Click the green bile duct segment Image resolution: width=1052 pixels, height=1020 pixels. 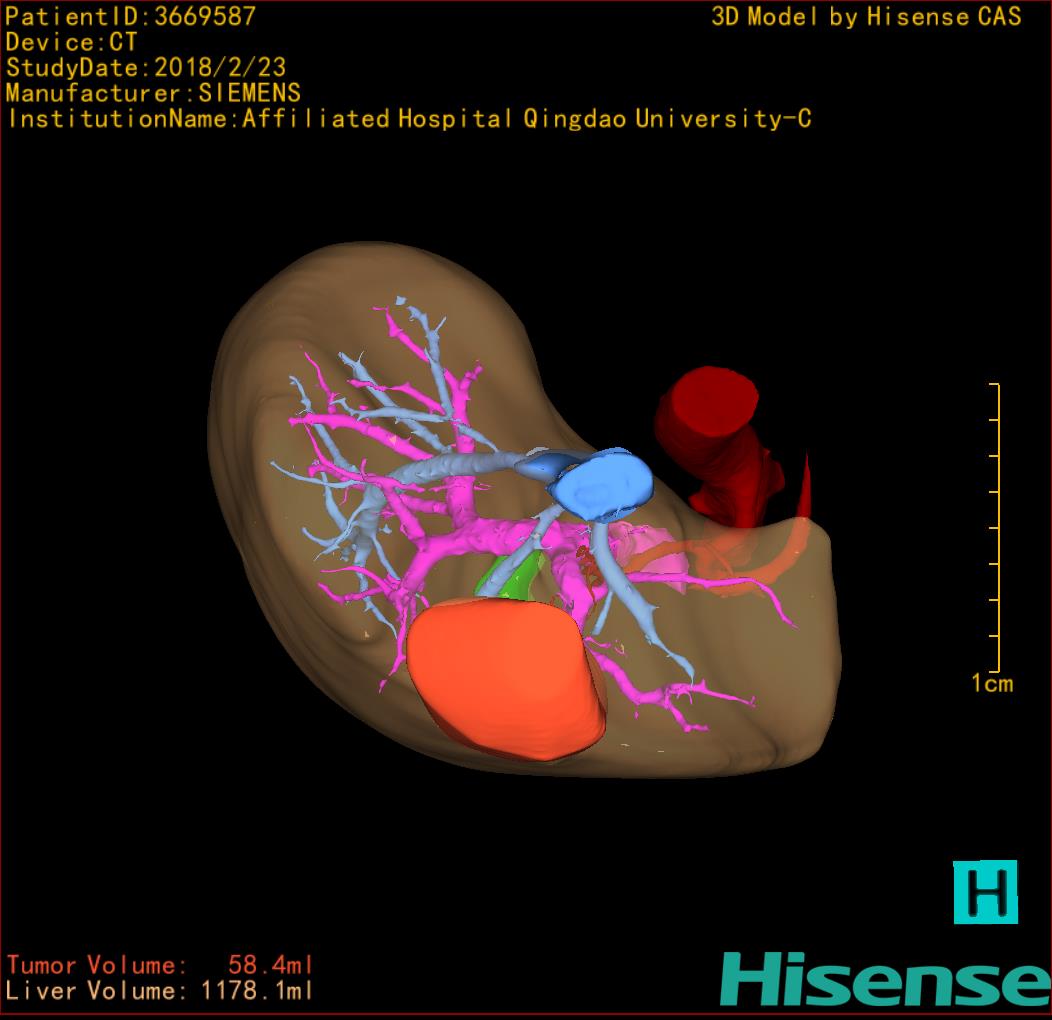[510, 577]
